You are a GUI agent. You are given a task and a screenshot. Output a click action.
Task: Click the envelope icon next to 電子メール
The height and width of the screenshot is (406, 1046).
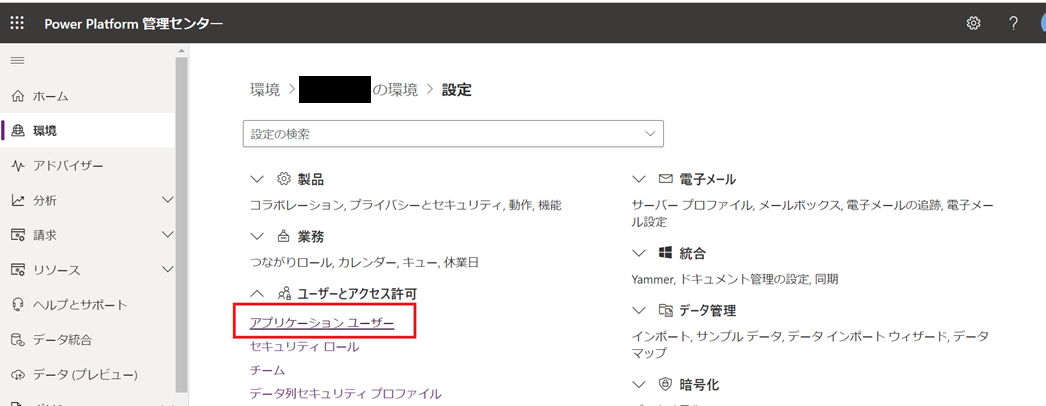click(x=665, y=179)
